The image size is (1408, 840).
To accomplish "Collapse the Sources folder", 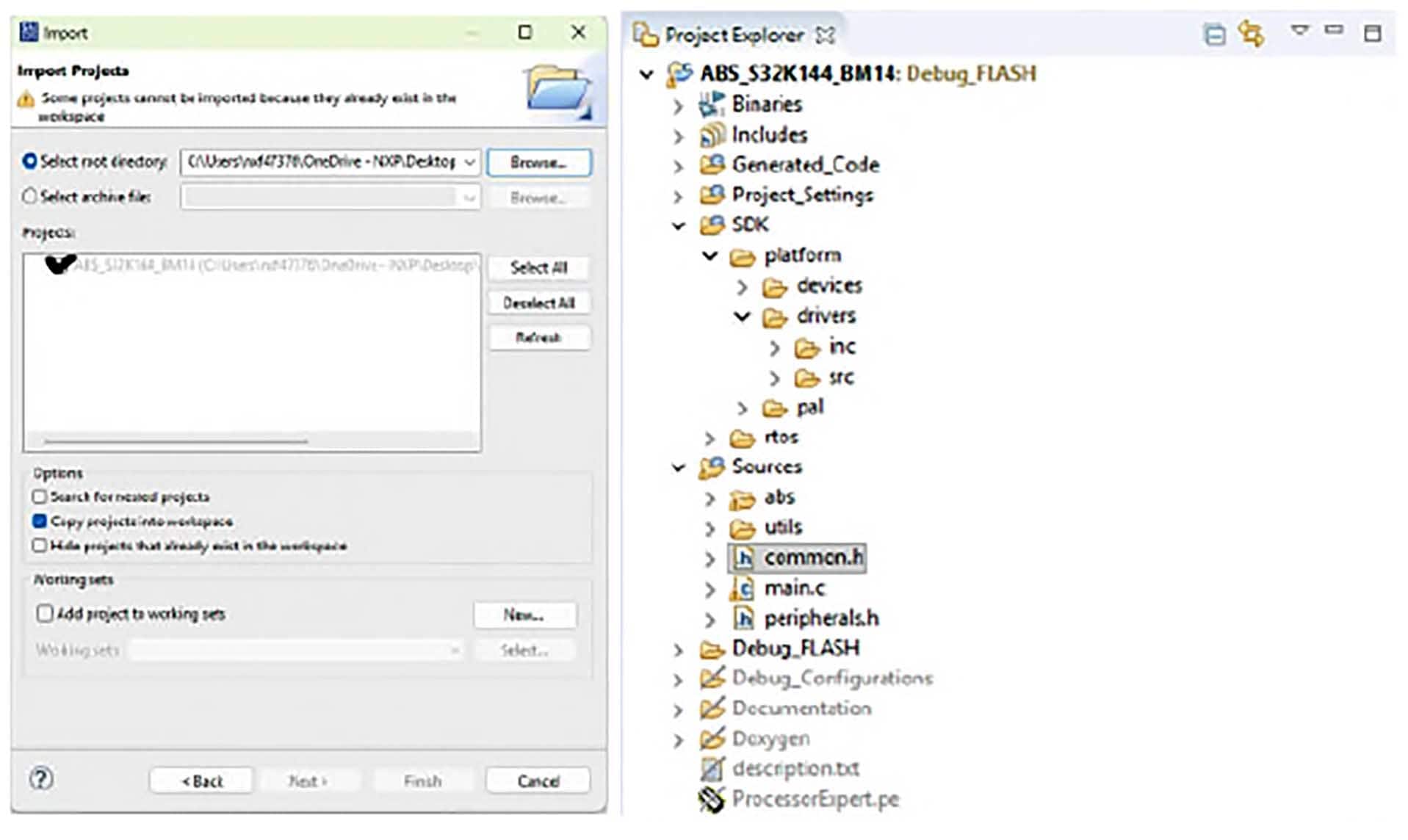I will 679,467.
